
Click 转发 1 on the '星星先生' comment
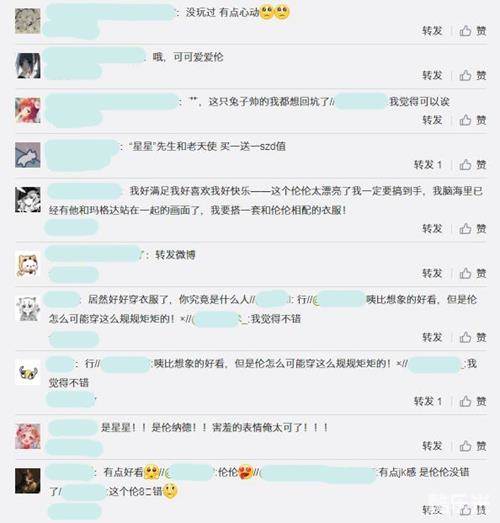(428, 164)
